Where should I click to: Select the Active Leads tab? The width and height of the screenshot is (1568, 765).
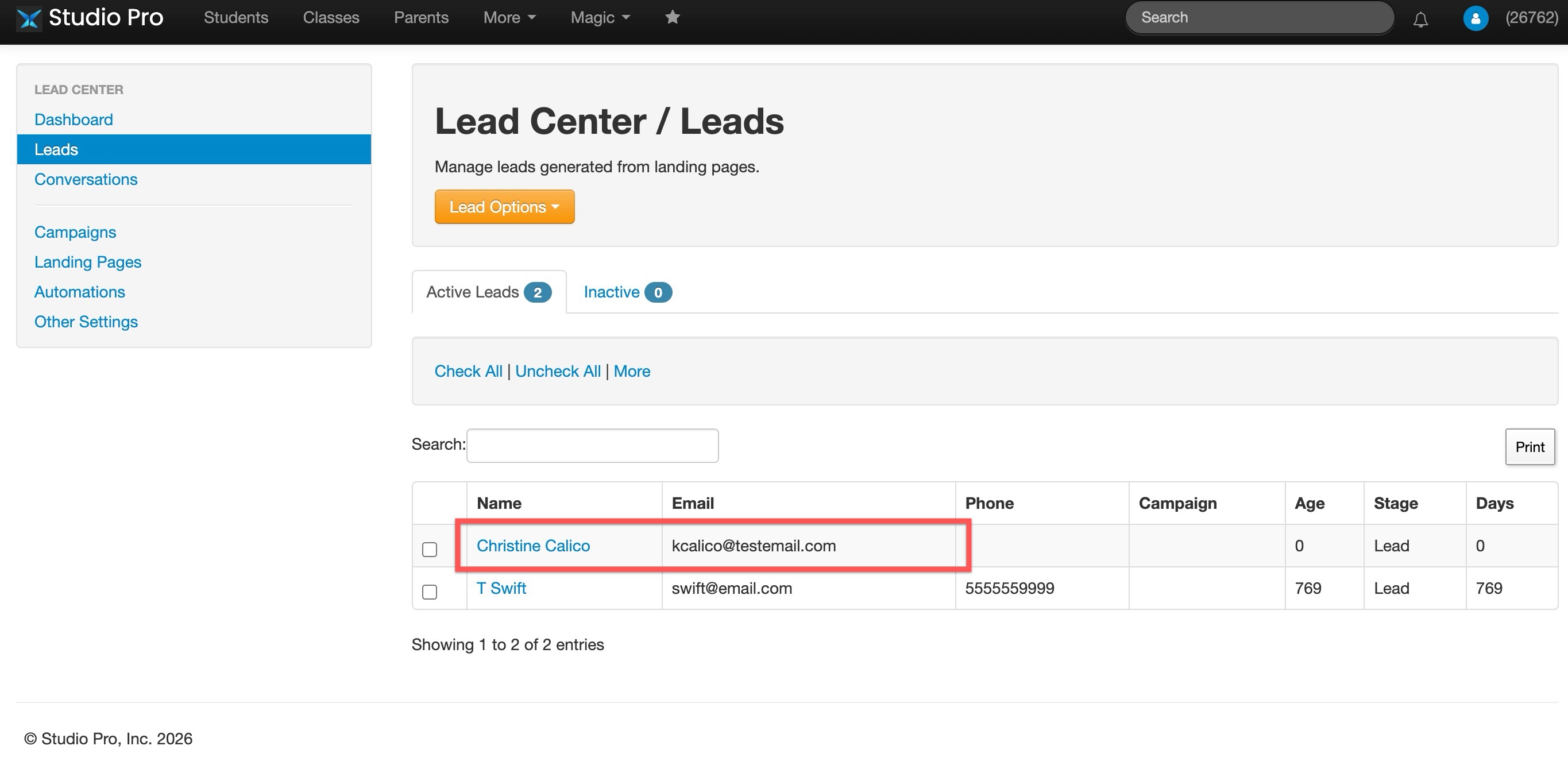pyautogui.click(x=489, y=292)
